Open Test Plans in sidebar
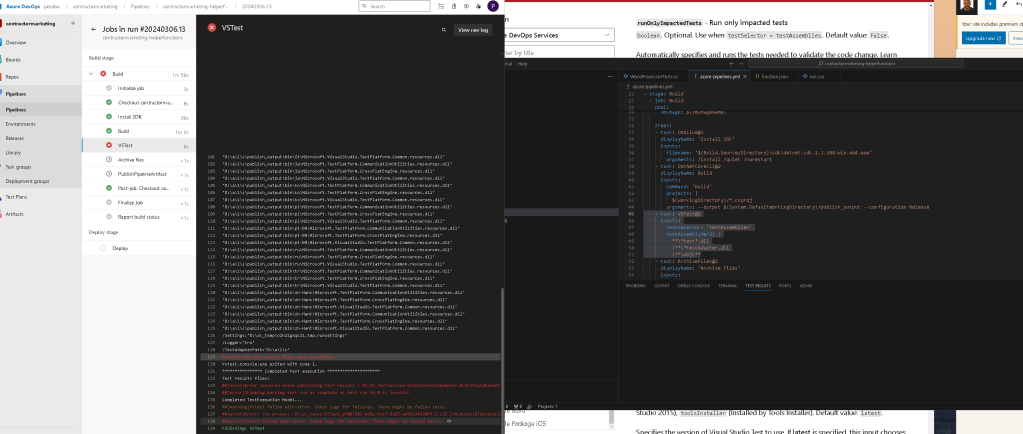 (x=40, y=196)
